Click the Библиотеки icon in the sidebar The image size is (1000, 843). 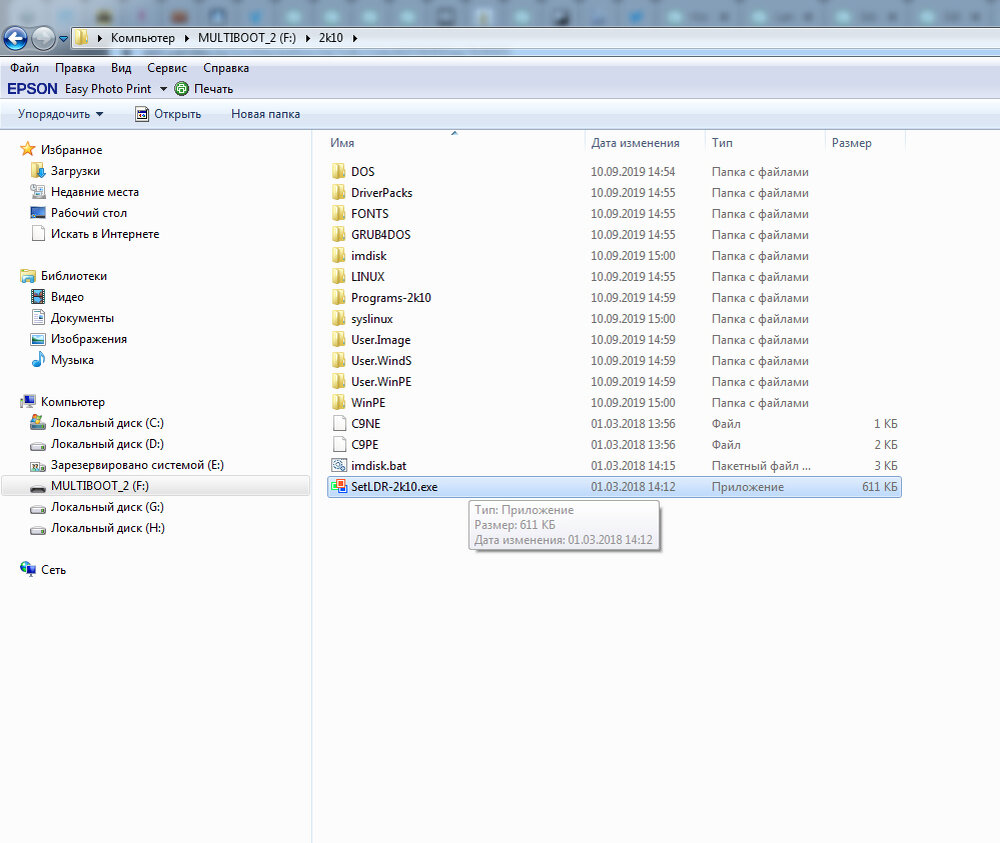pos(27,275)
